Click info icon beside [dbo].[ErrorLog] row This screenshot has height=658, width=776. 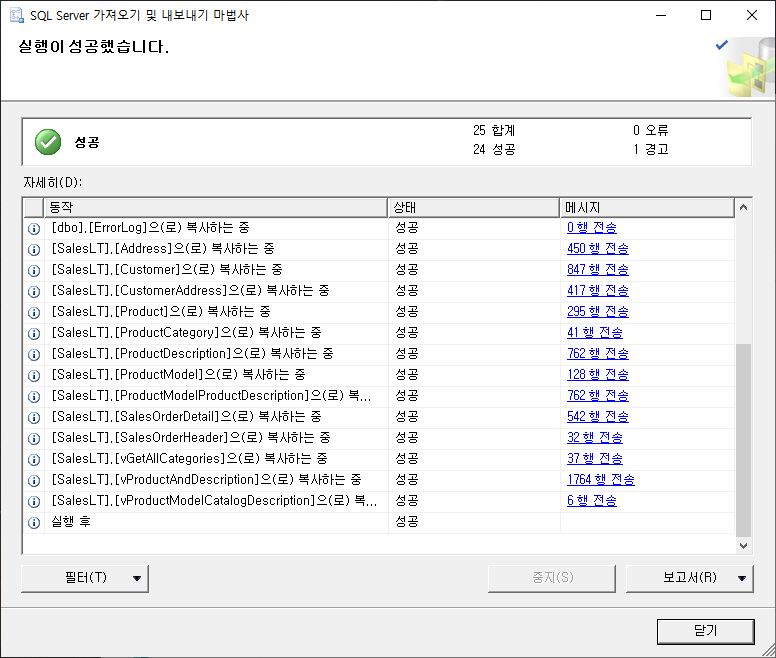click(x=34, y=229)
